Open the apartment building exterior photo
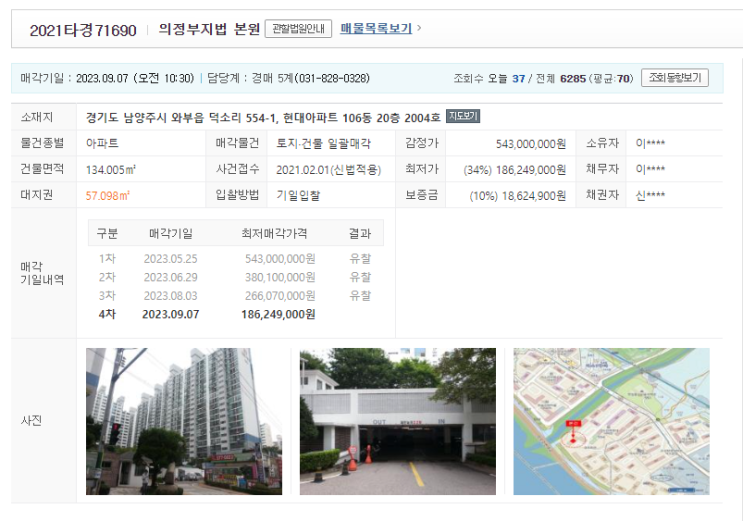 click(184, 421)
